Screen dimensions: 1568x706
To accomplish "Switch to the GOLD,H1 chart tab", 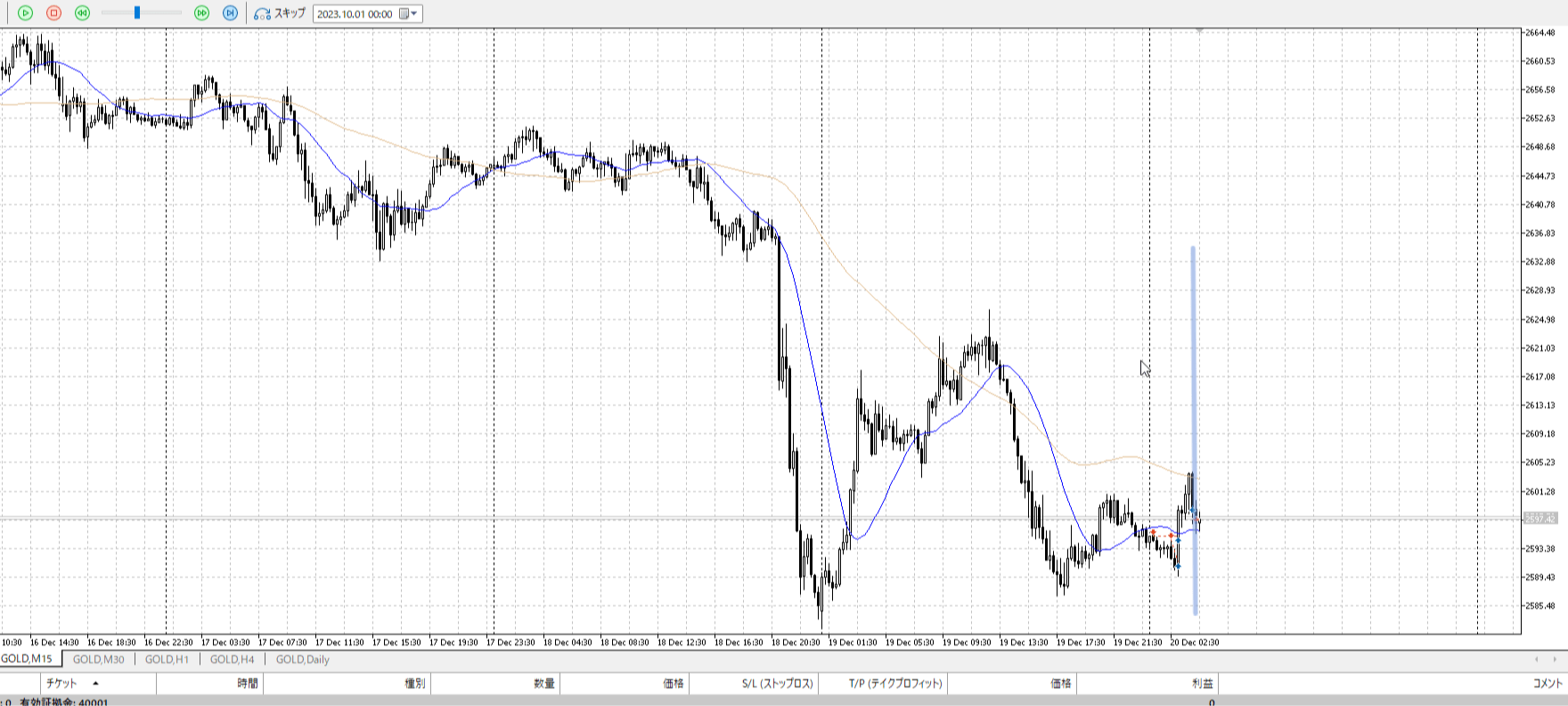I will pos(167,660).
